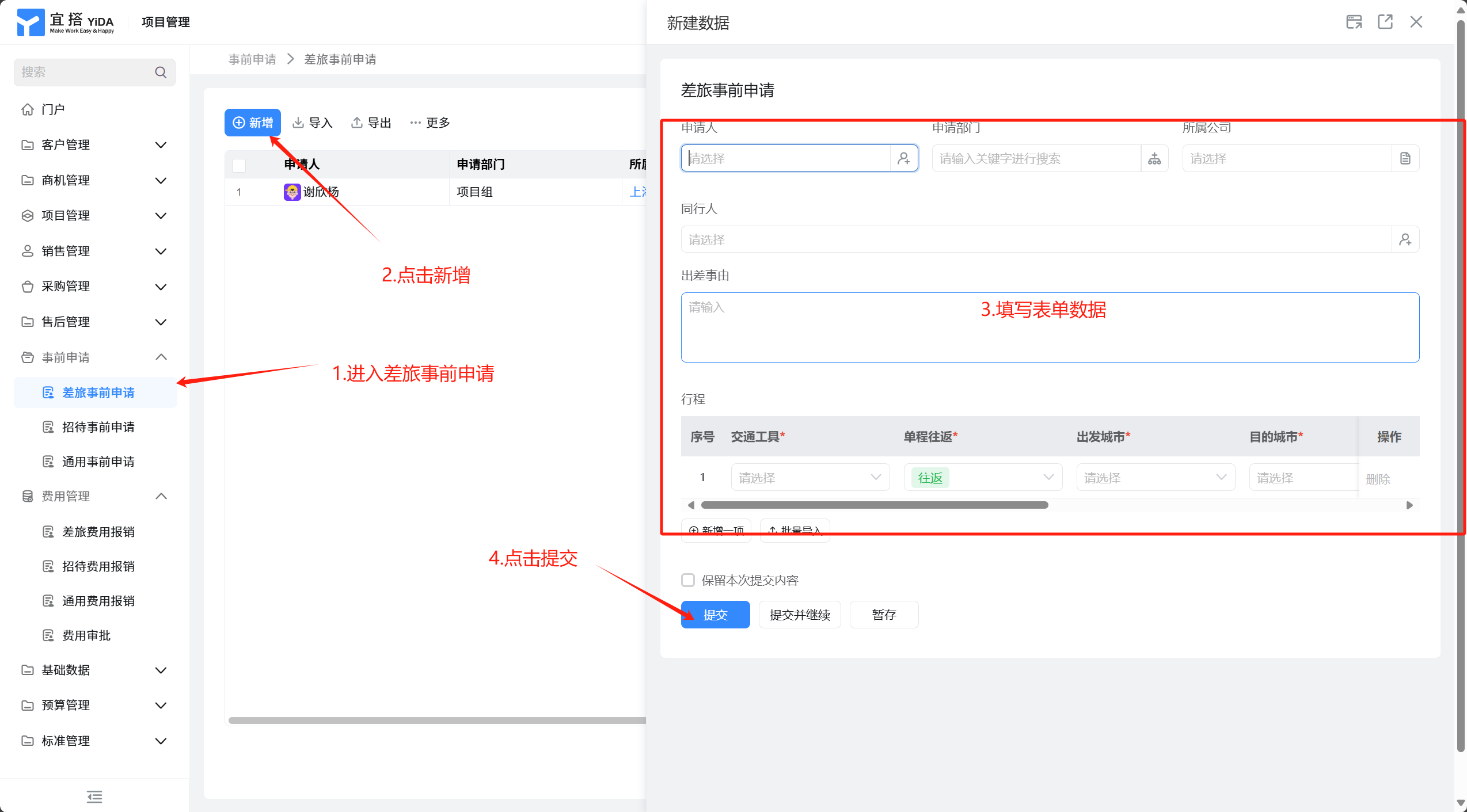Click the 行程 table horizontal scrollbar
The height and width of the screenshot is (812, 1467).
click(x=874, y=505)
